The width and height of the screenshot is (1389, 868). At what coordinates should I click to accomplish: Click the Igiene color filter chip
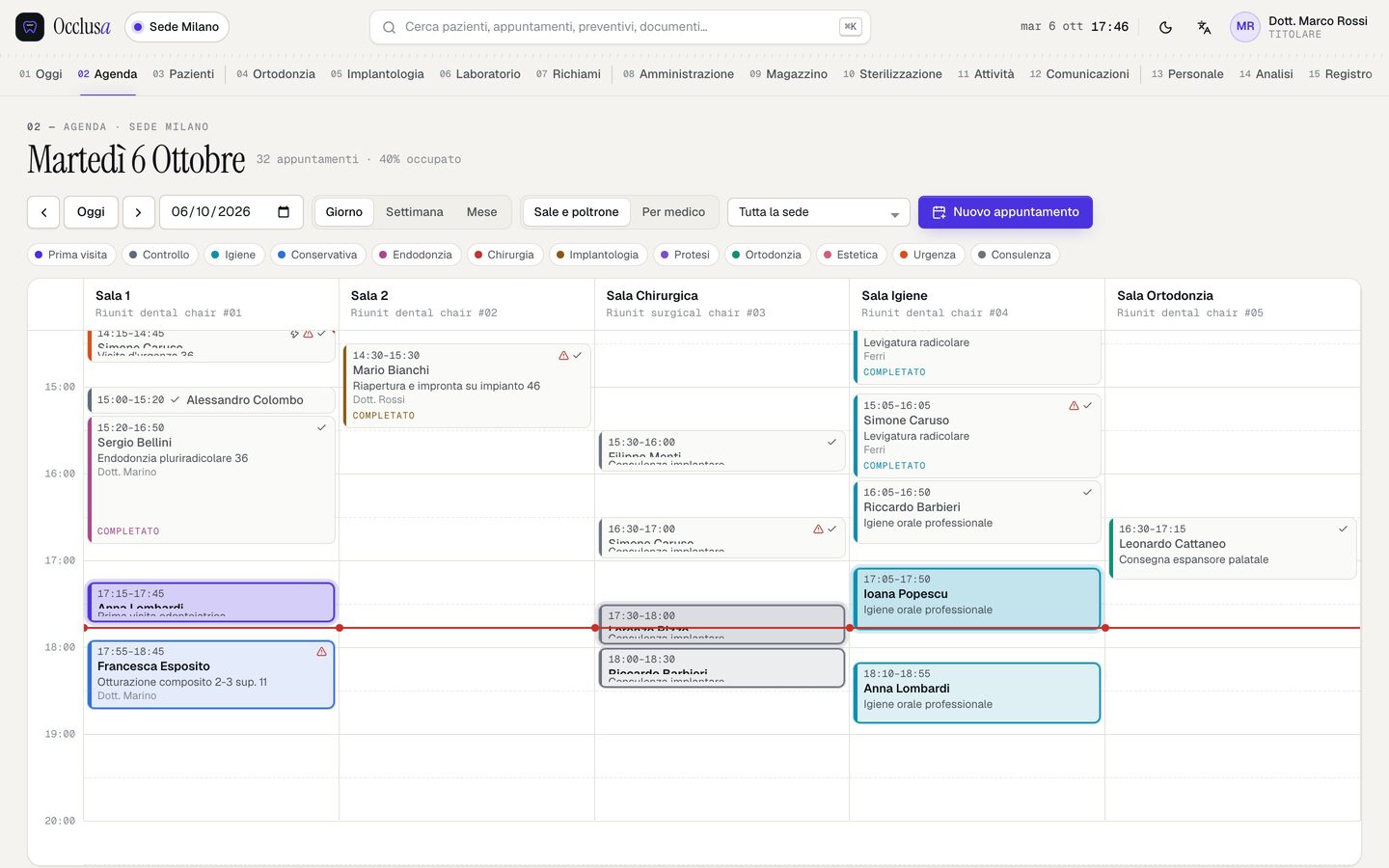pyautogui.click(x=233, y=255)
